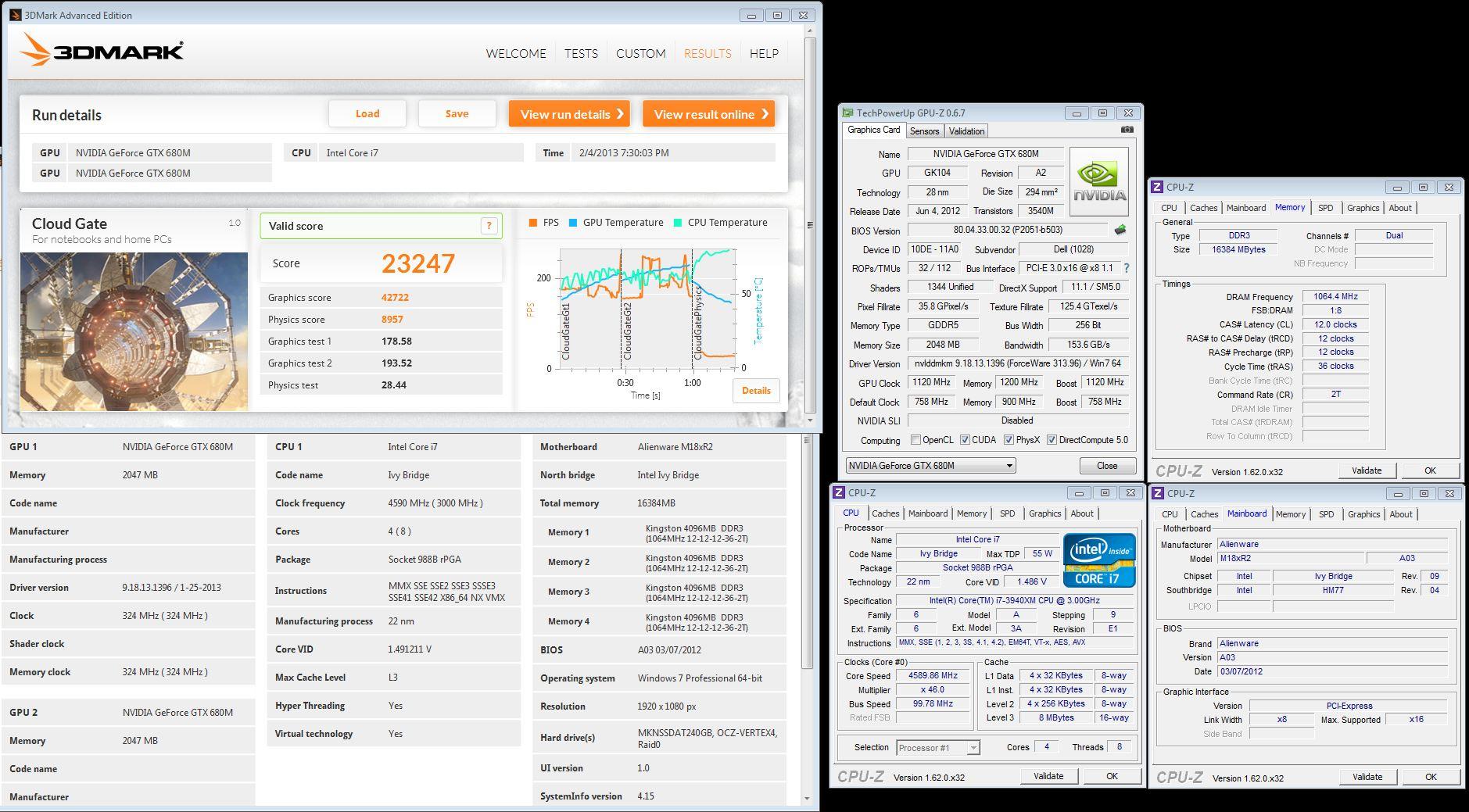Click the Cloud Gate test thumbnail
1469x812 pixels.
134,331
